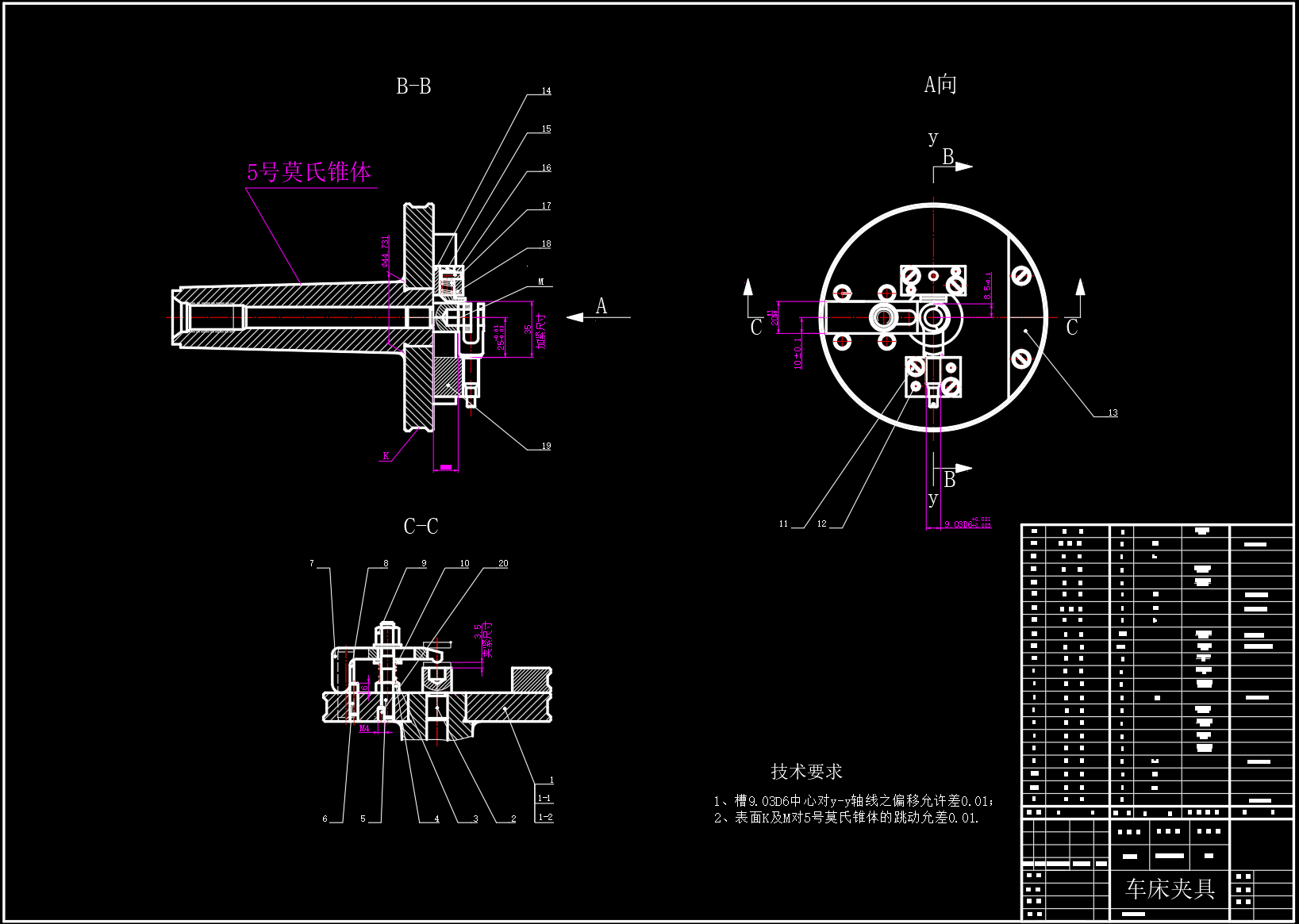Select the A view direction arrow label
This screenshot has height=924, width=1299.
(x=601, y=306)
